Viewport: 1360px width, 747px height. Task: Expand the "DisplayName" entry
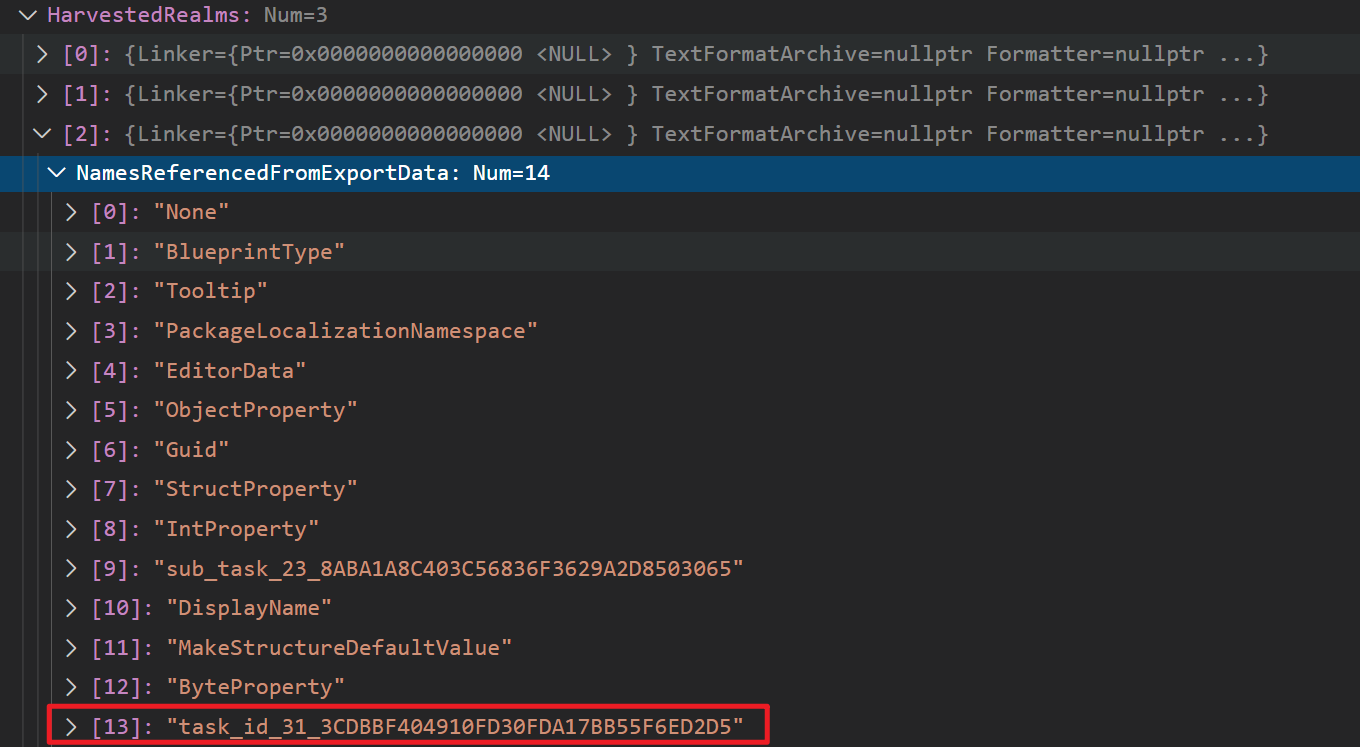[x=71, y=608]
